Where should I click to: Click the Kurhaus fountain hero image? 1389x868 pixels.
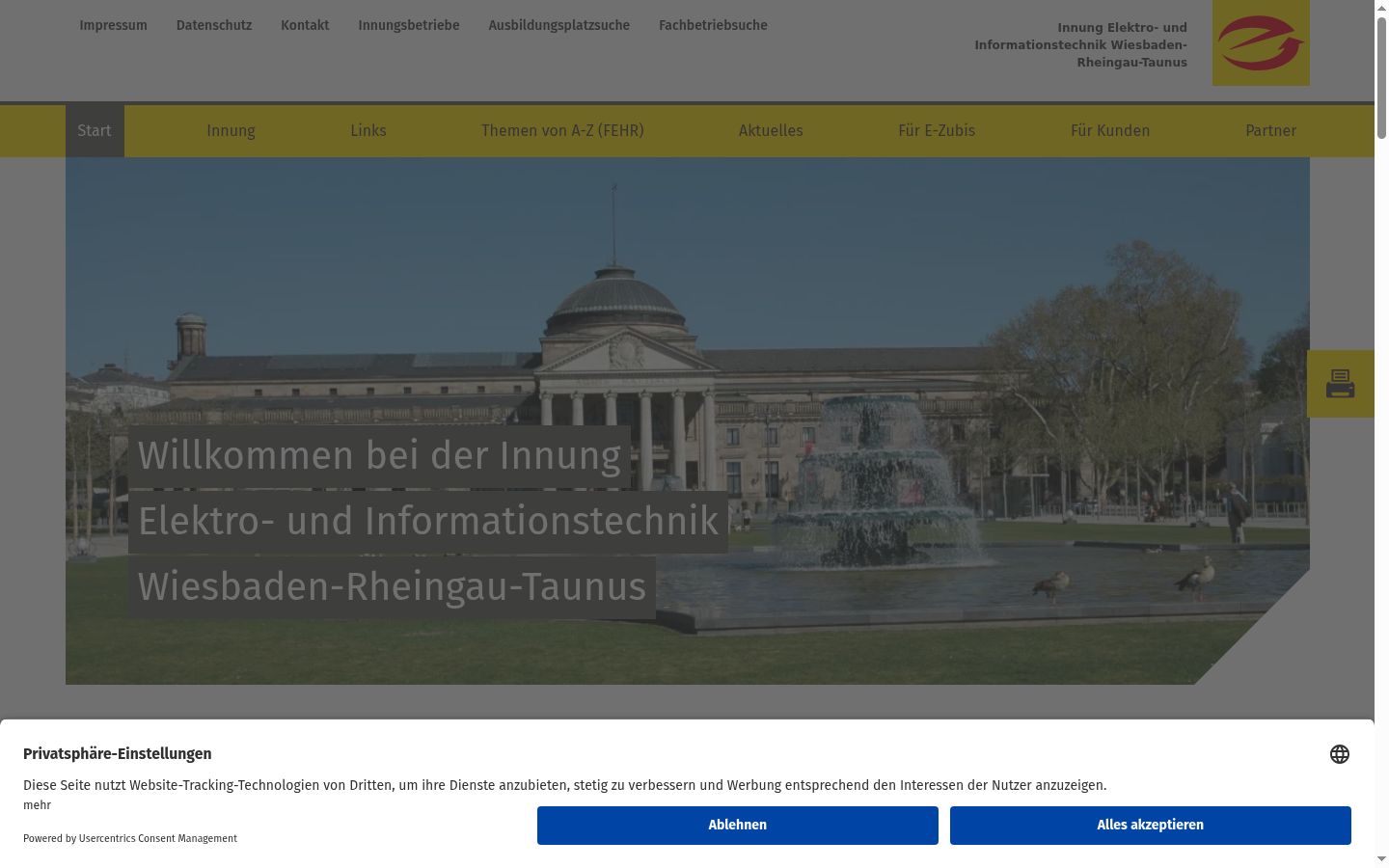[x=688, y=421]
